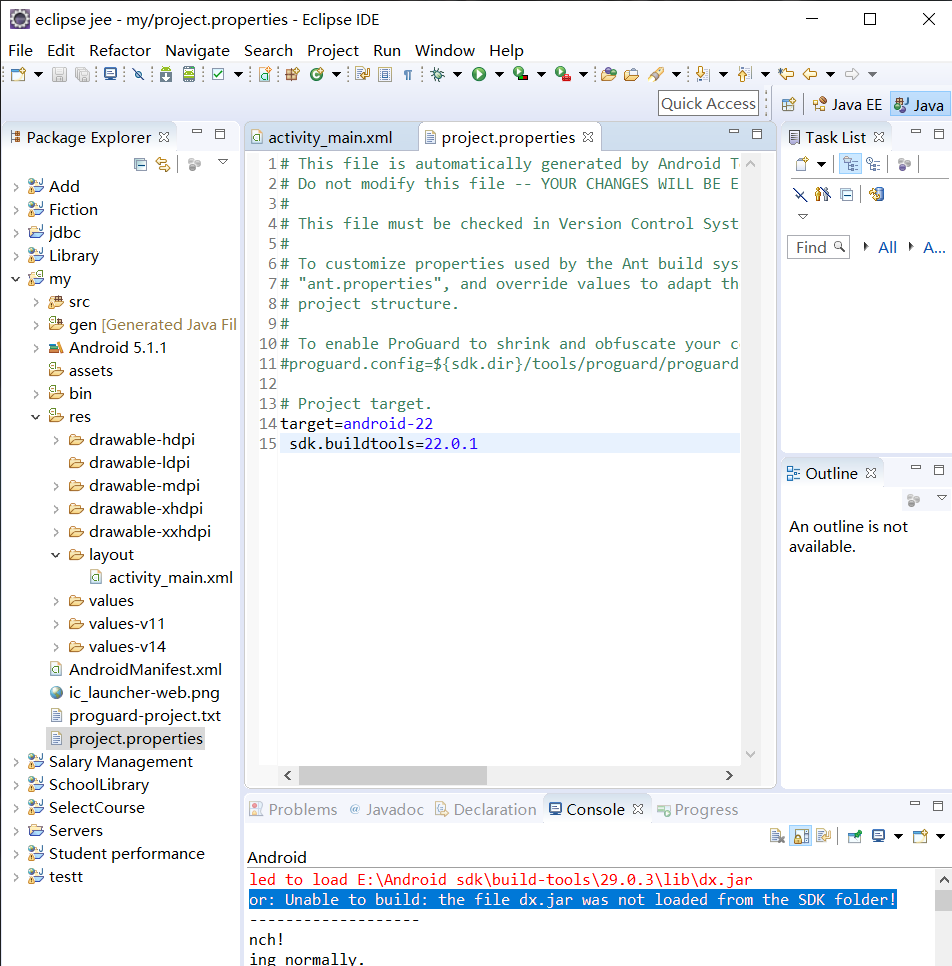
Task: Click the Clear Console icon
Action: (x=778, y=836)
